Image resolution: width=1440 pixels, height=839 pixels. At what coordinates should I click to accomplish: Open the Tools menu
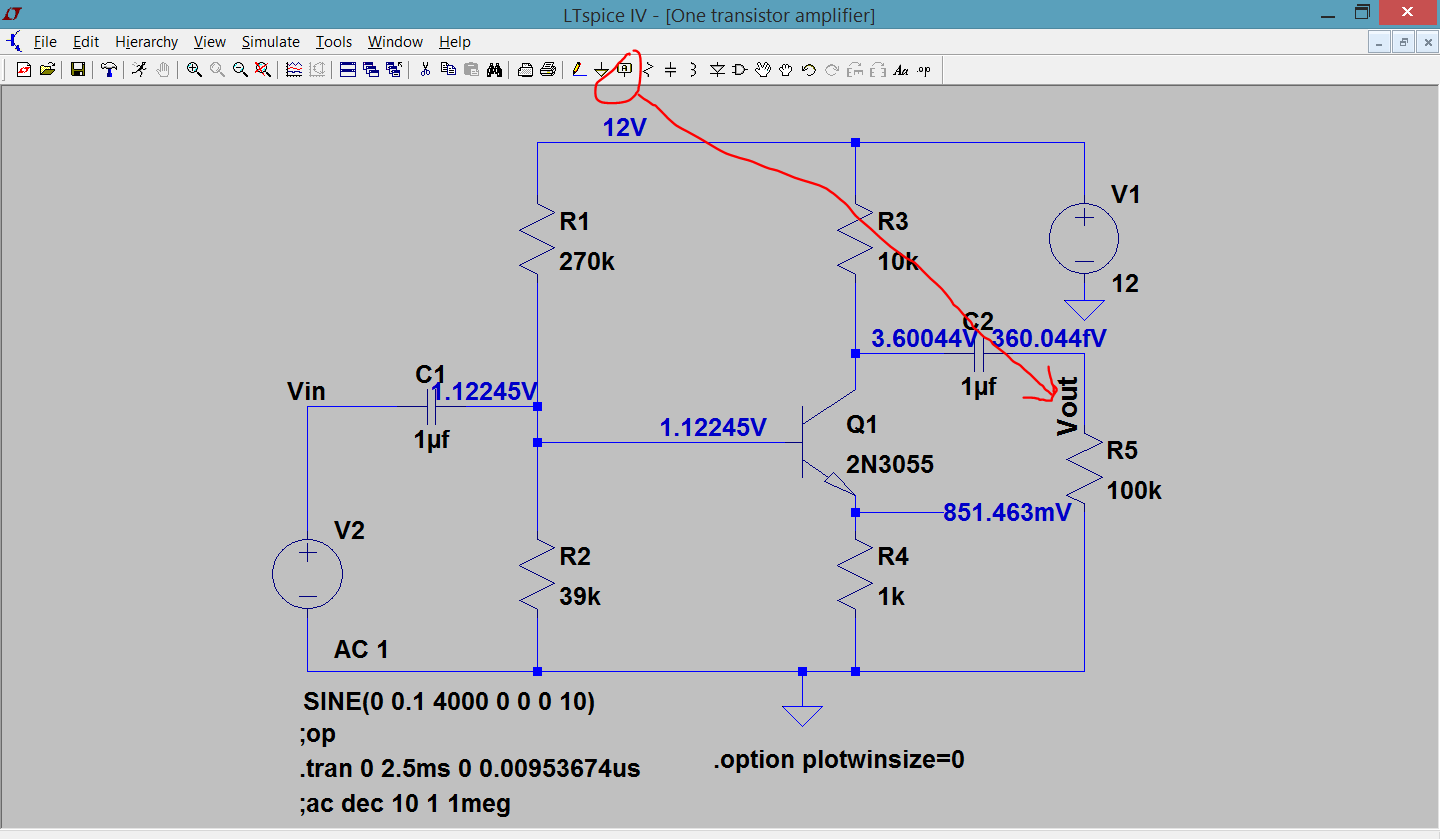pyautogui.click(x=334, y=42)
